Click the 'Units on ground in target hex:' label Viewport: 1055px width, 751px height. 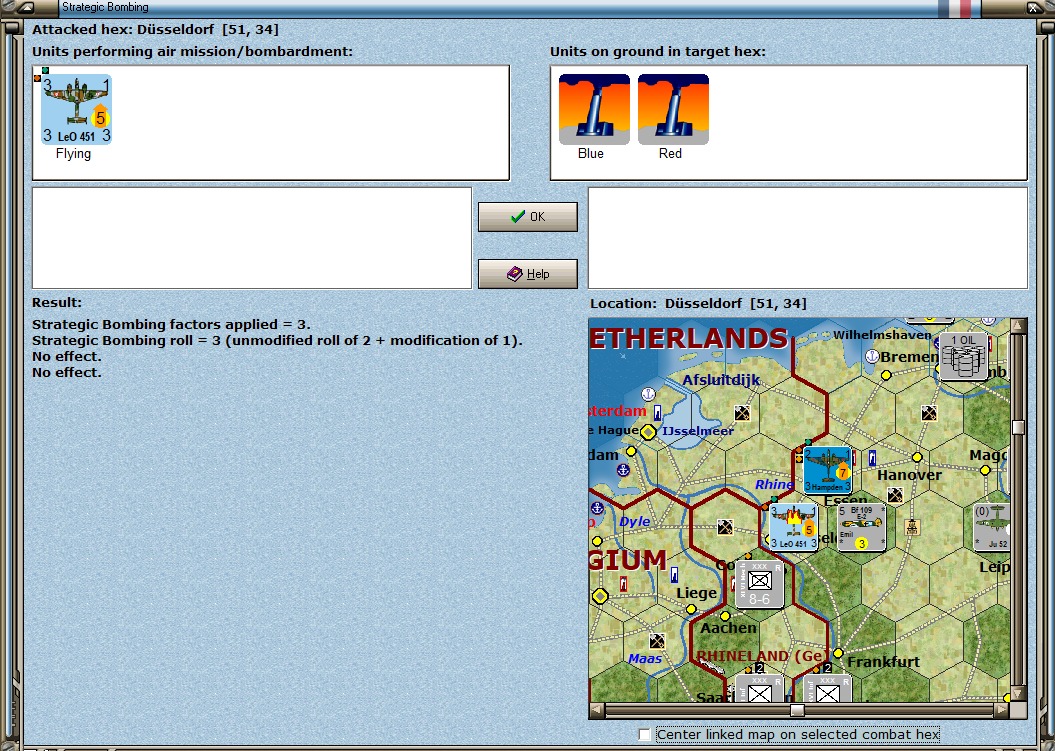click(x=657, y=52)
